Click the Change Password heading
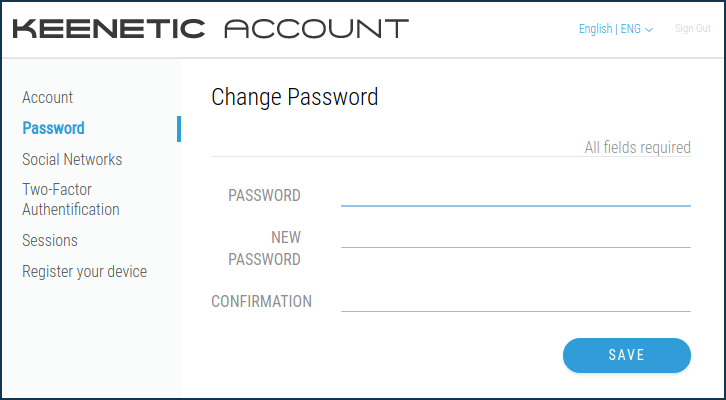 coord(295,98)
